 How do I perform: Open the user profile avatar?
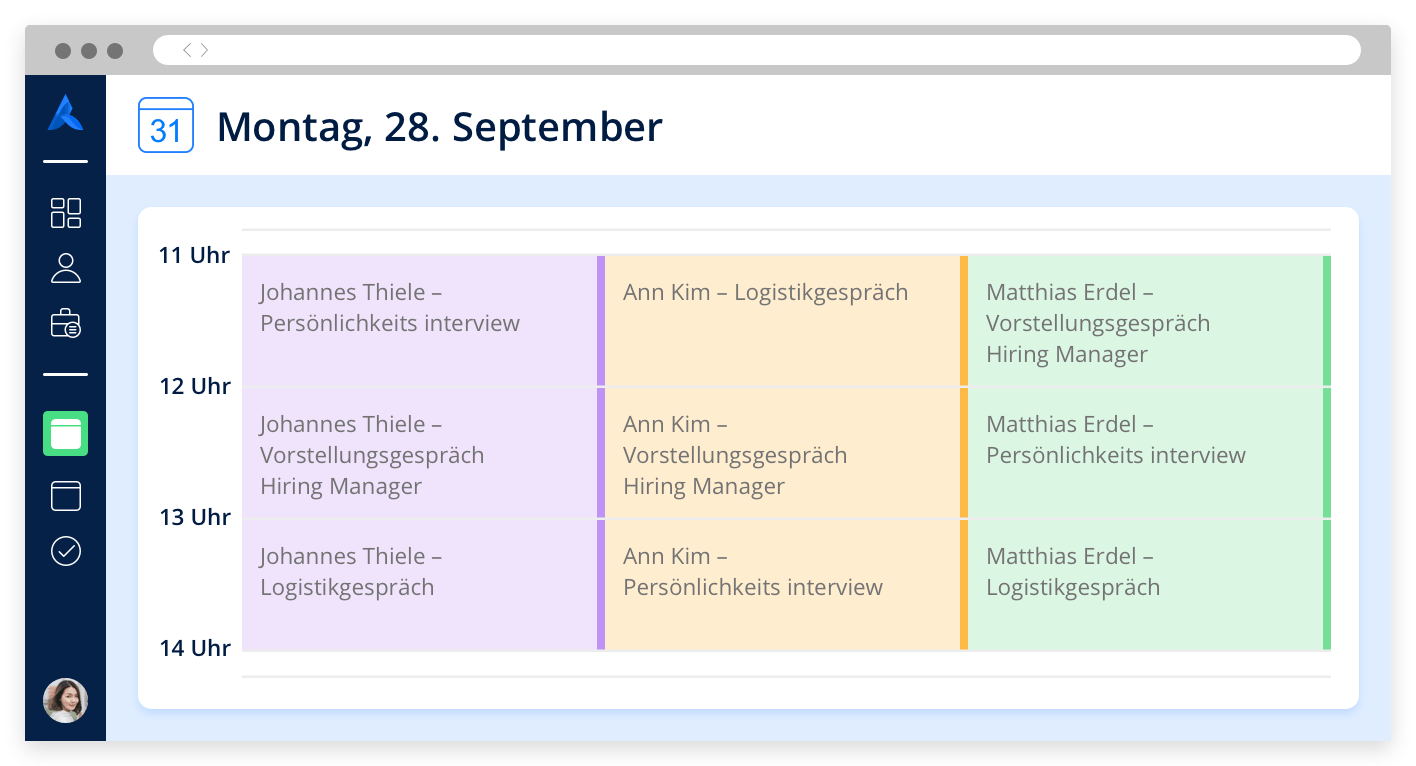[66, 701]
